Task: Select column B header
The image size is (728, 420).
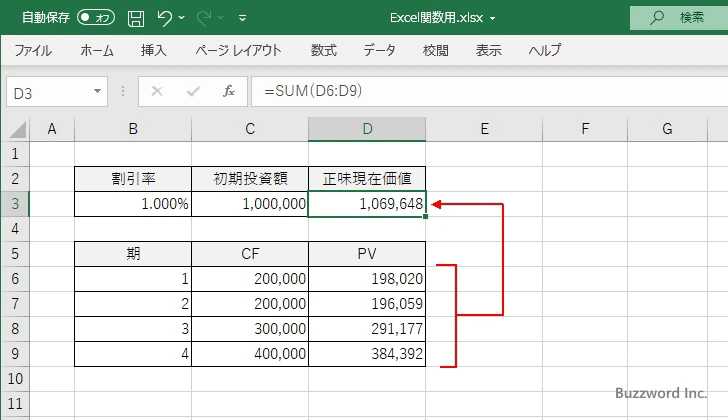Action: (x=133, y=129)
